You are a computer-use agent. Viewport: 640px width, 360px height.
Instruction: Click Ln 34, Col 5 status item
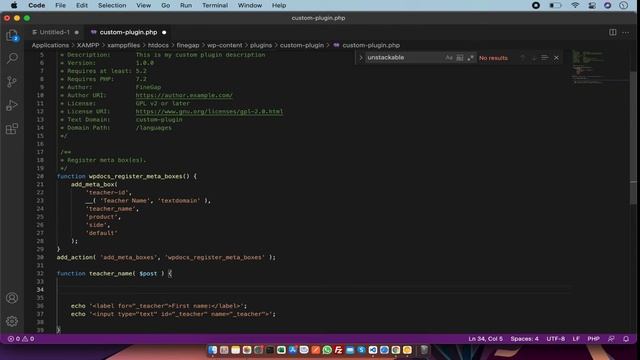coord(485,339)
